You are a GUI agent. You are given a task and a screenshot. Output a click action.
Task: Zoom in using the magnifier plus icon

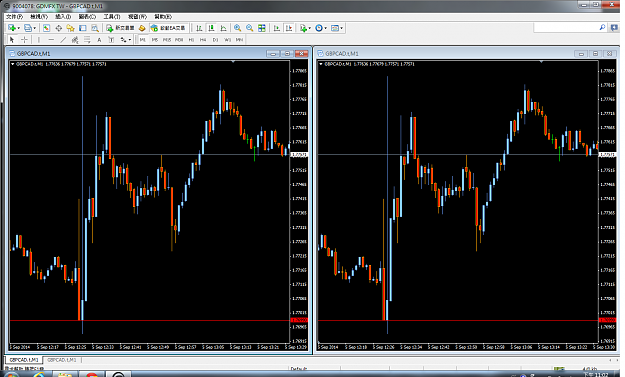(238, 28)
